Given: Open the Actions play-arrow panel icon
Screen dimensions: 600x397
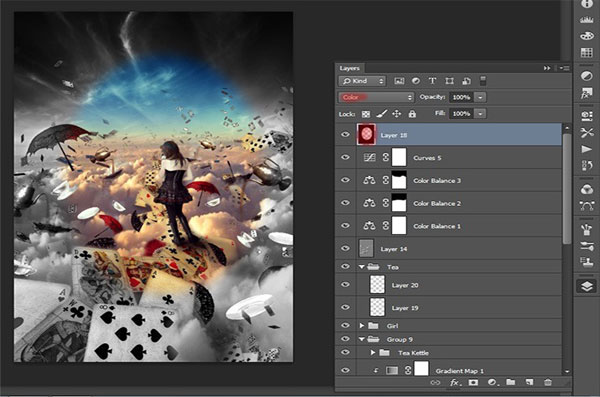Looking at the screenshot, I should click(587, 149).
